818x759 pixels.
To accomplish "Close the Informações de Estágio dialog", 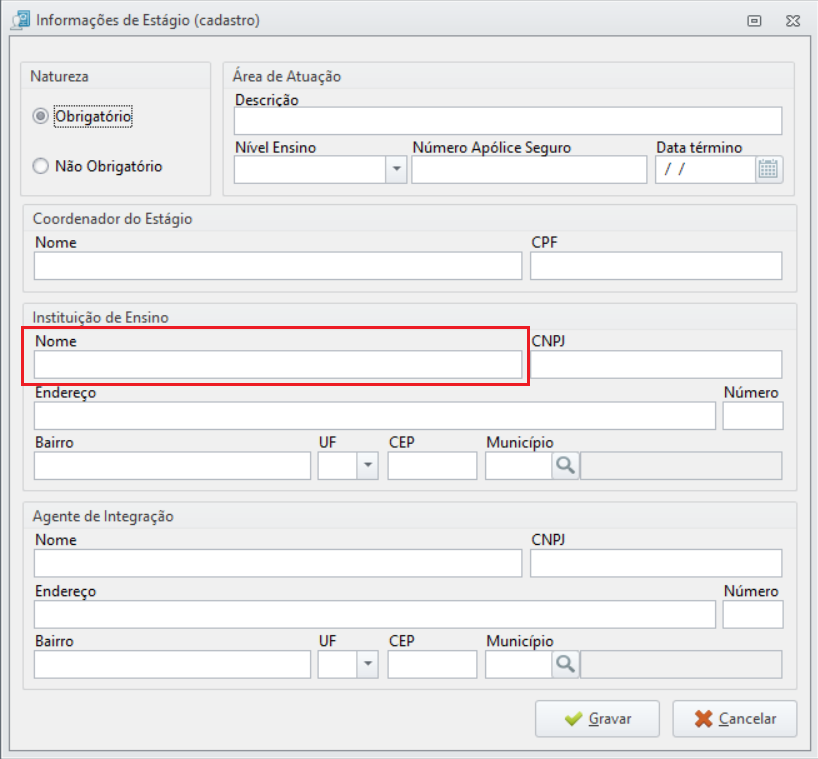I will pos(793,21).
